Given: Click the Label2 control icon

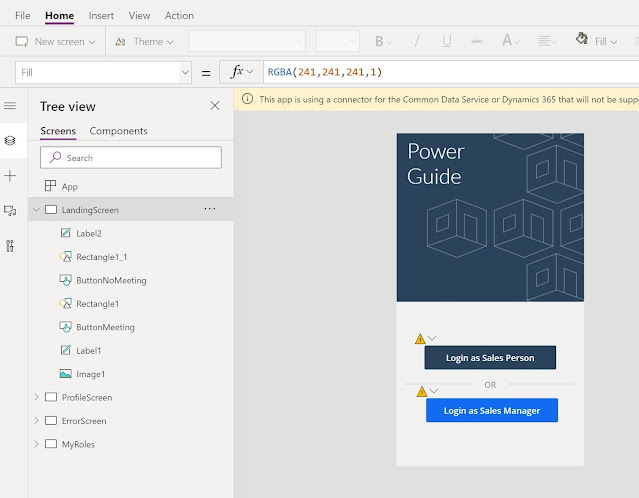Looking at the screenshot, I should [66, 233].
